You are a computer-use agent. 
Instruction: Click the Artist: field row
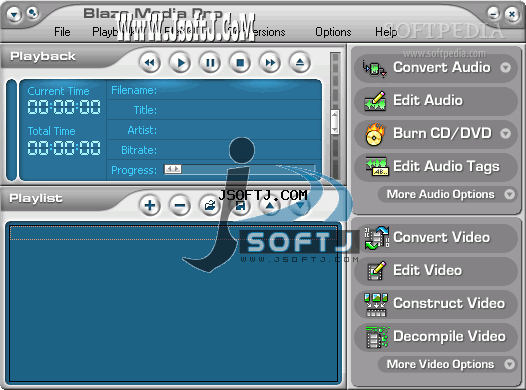214,130
